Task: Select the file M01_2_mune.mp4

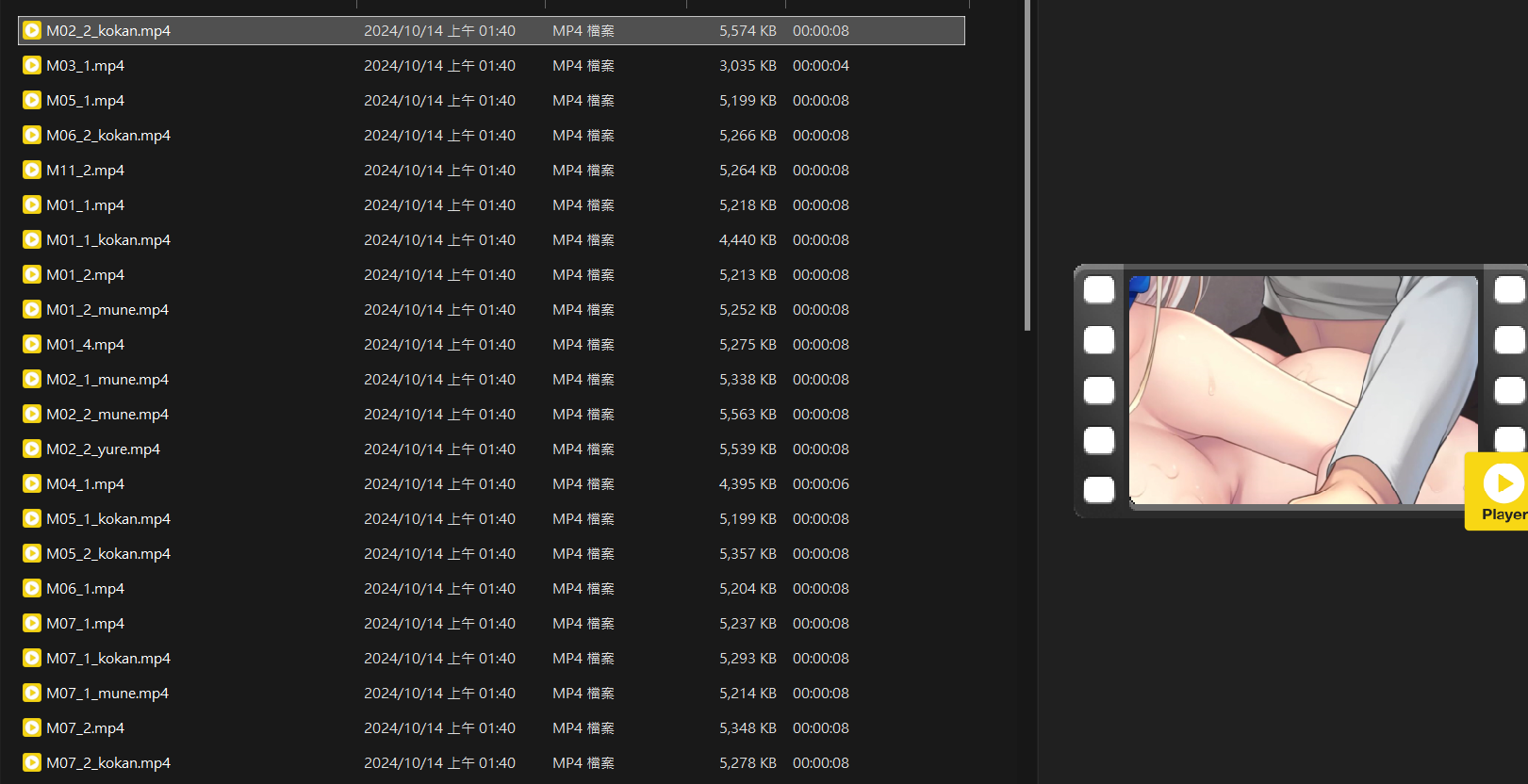Action: [x=107, y=310]
